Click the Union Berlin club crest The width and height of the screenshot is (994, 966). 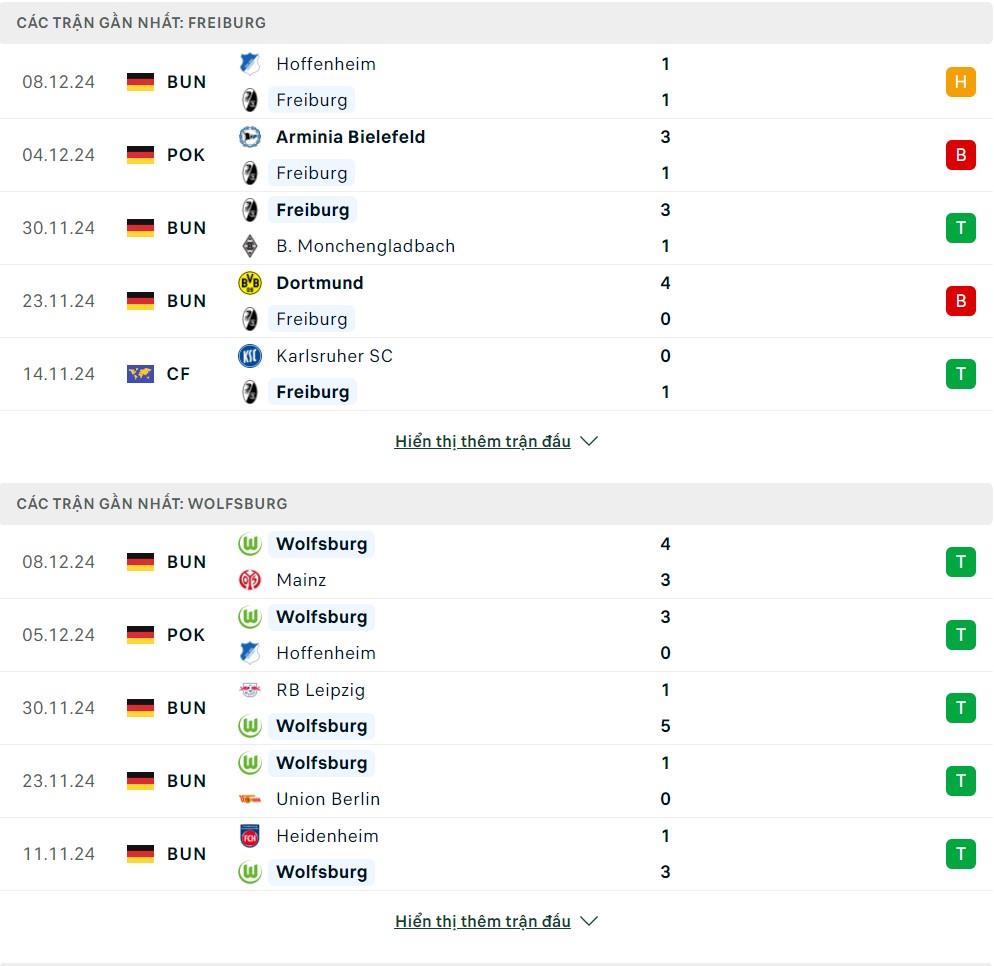(x=249, y=799)
